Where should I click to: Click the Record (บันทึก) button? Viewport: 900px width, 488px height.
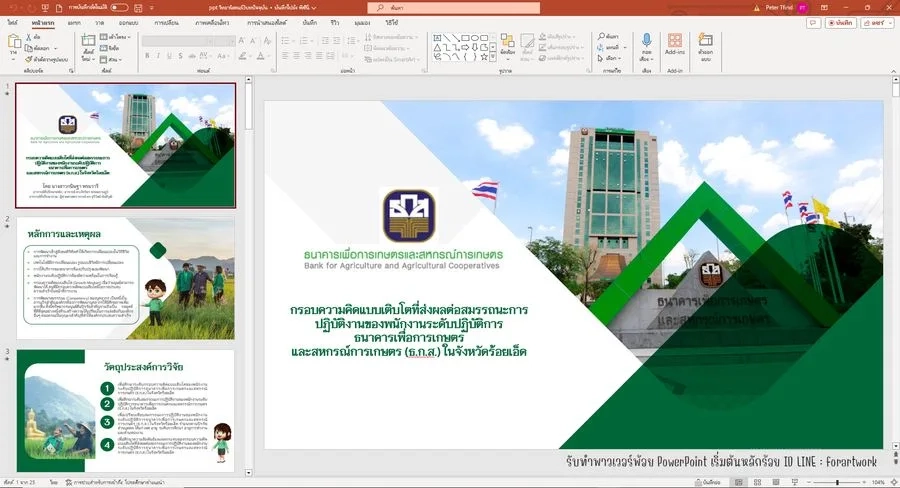coord(841,23)
